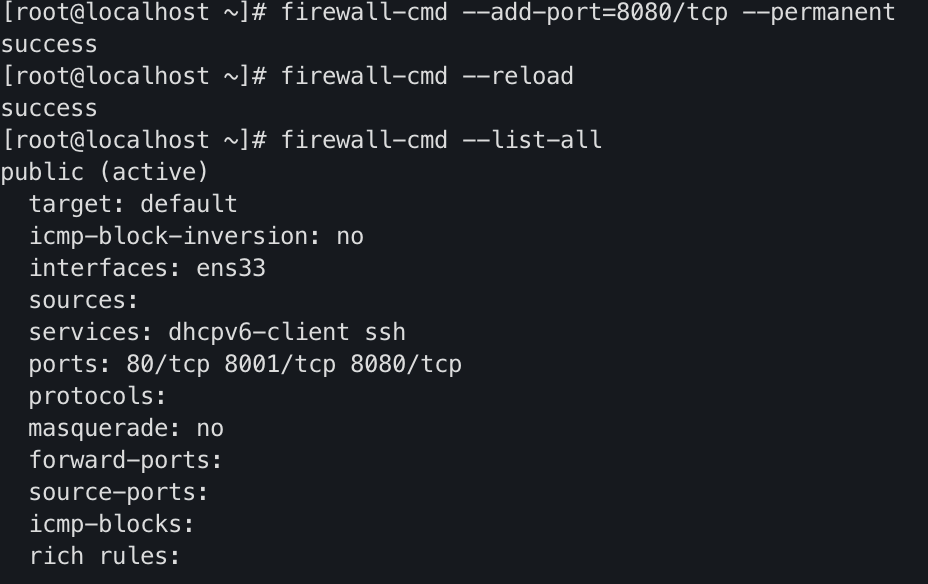Click the --list-all option text
928x584 pixels.
[532, 141]
